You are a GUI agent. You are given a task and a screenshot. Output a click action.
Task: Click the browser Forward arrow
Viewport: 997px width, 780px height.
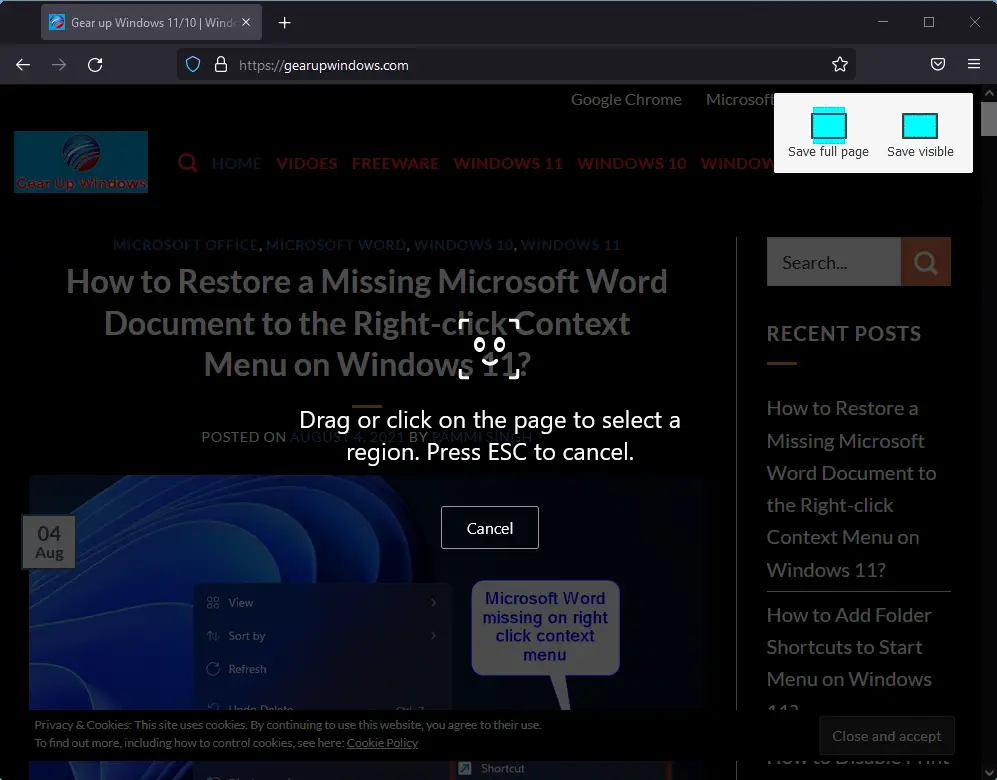(58, 65)
